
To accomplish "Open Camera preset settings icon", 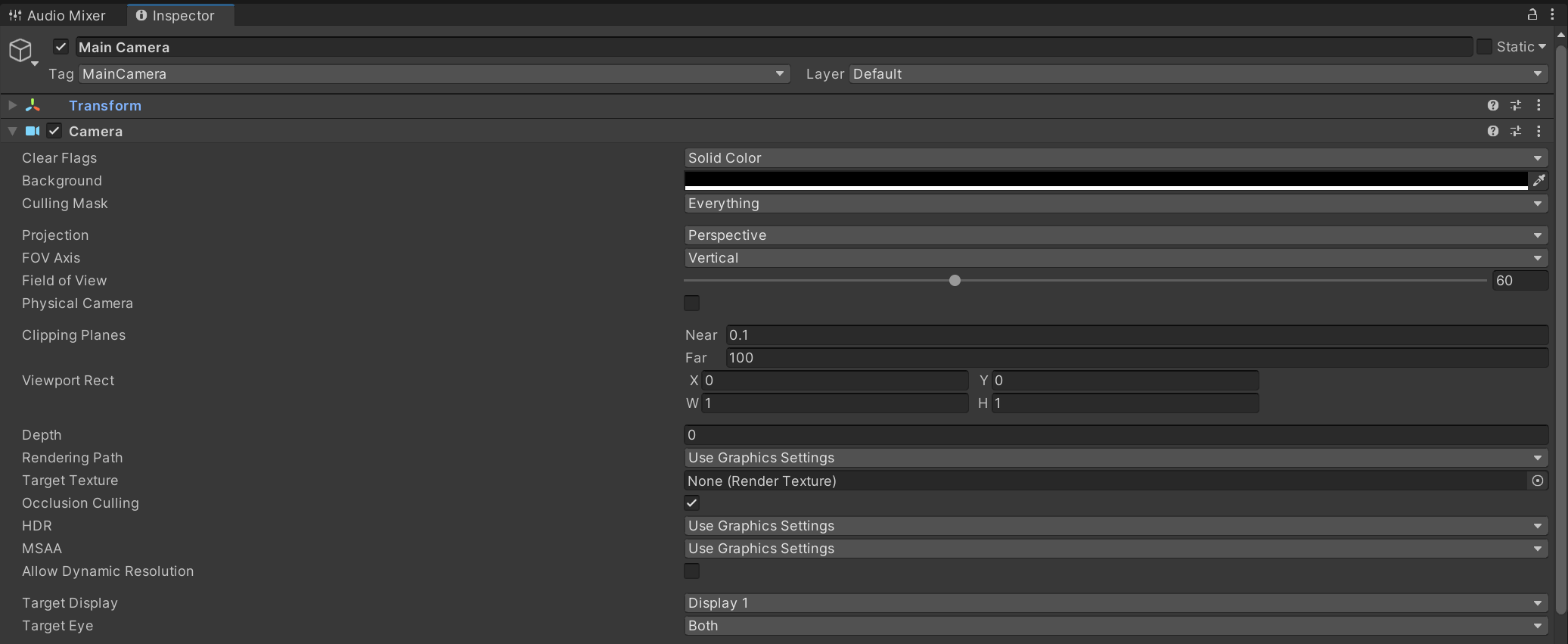I will pos(1516,131).
